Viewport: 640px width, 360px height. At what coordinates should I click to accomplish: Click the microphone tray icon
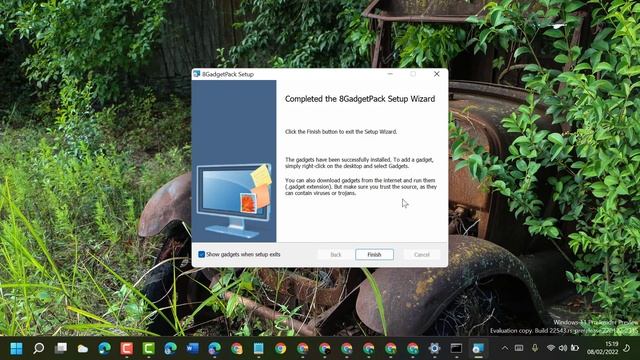click(x=535, y=348)
